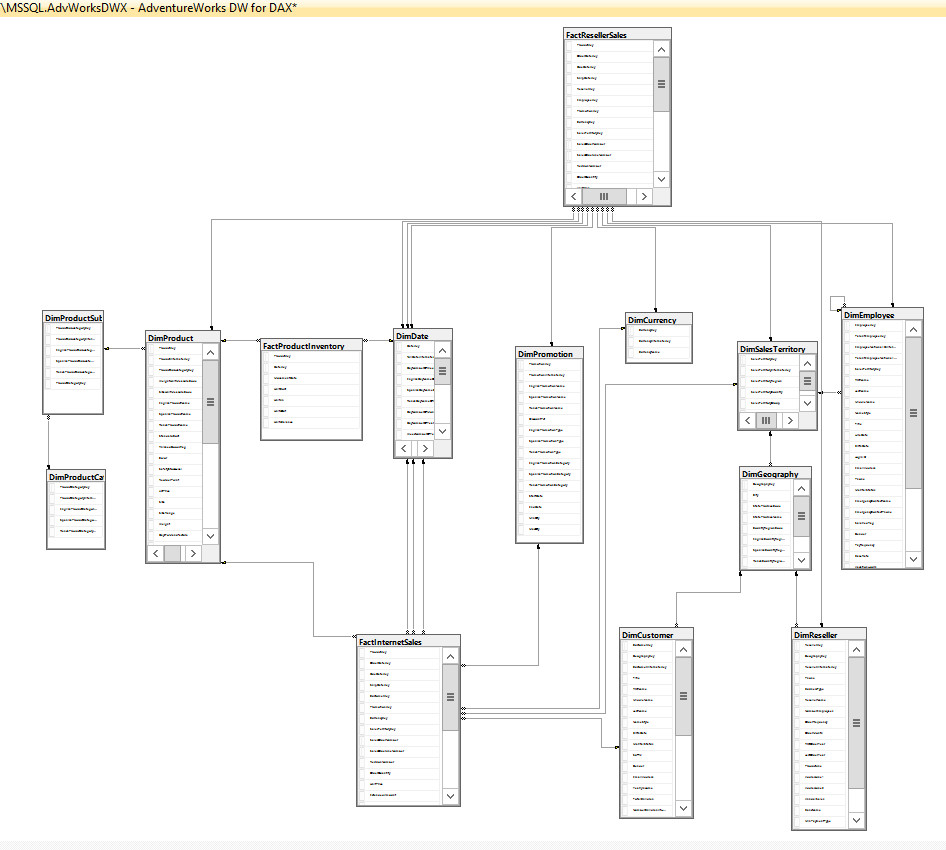Click the right arrow in DimSalesTerritory
This screenshot has width=946, height=850.
790,420
